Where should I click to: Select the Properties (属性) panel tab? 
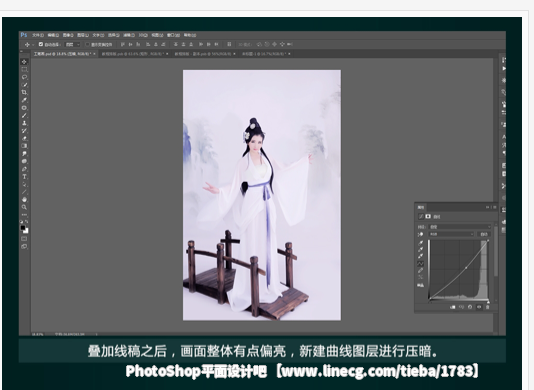pyautogui.click(x=421, y=207)
